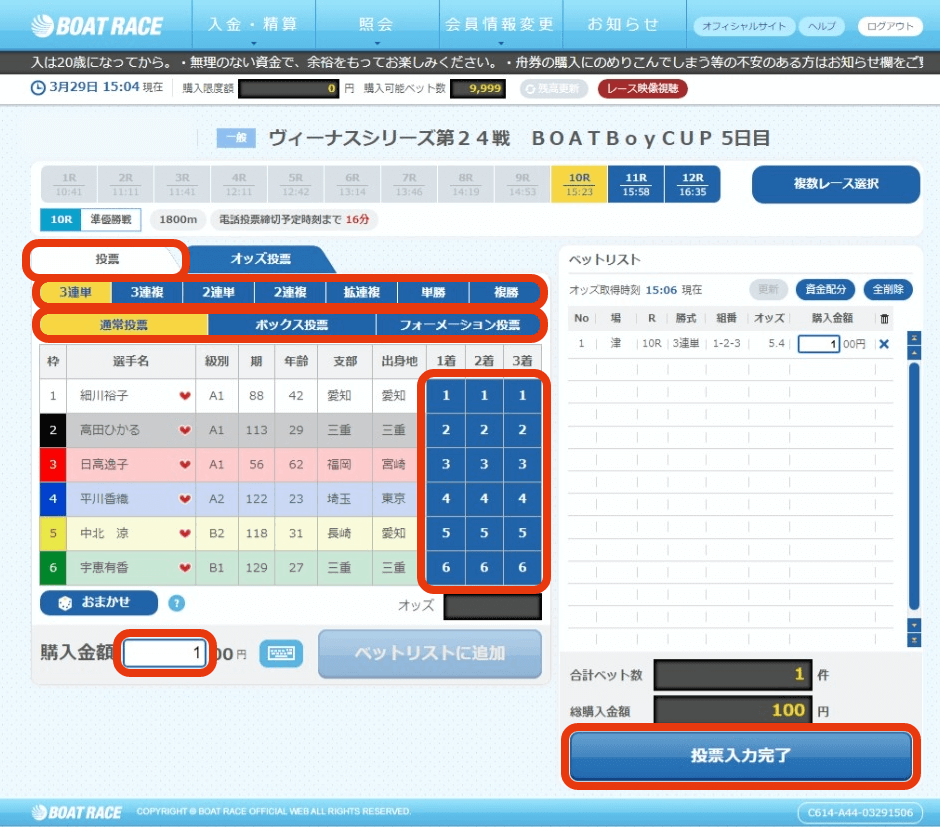Select the 3連単 bet type tab
The image size is (940, 827).
(x=76, y=292)
